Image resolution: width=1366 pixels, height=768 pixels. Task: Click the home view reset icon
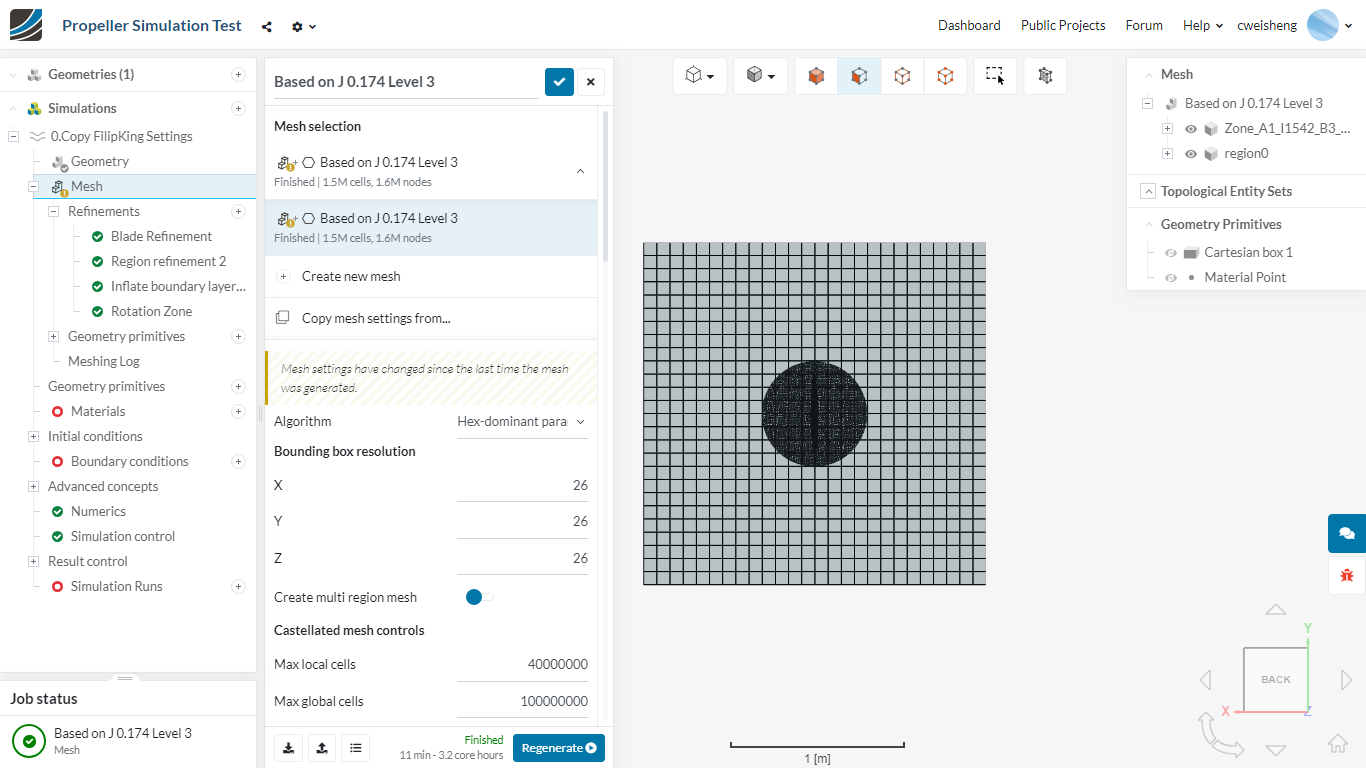(1337, 743)
